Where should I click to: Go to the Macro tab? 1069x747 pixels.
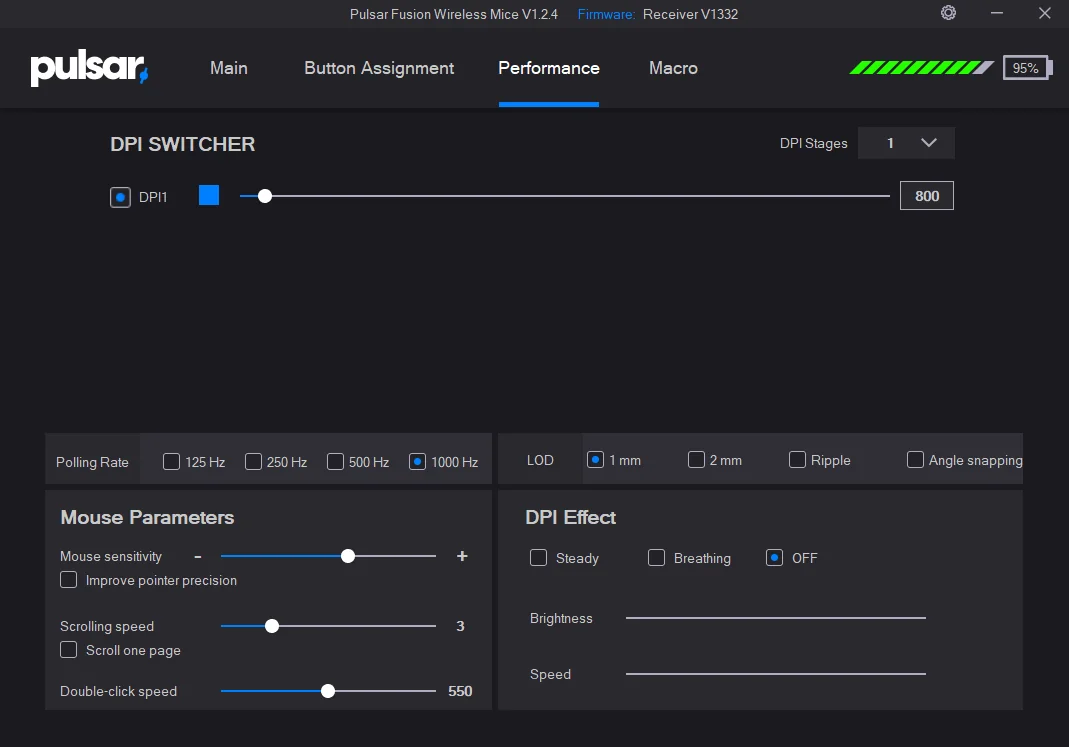[x=673, y=68]
